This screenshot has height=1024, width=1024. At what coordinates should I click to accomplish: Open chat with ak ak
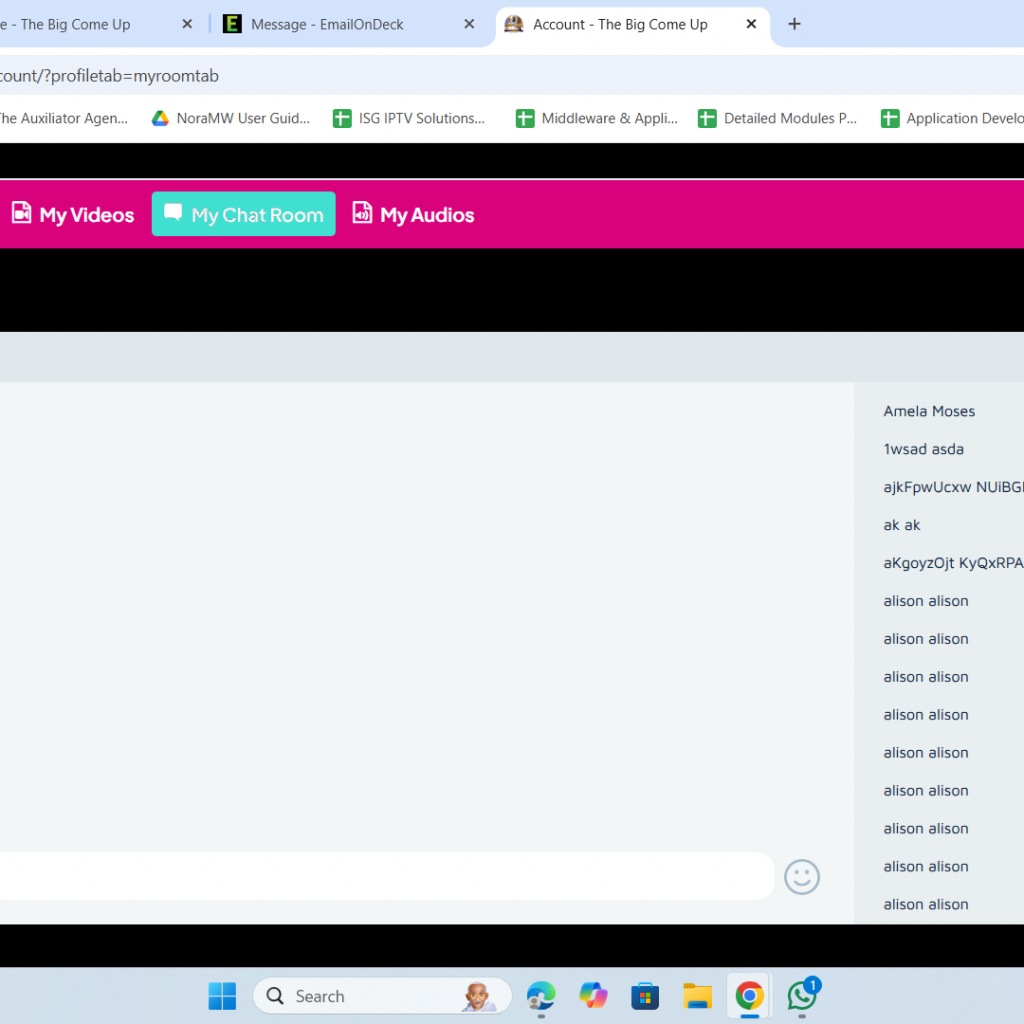point(901,525)
